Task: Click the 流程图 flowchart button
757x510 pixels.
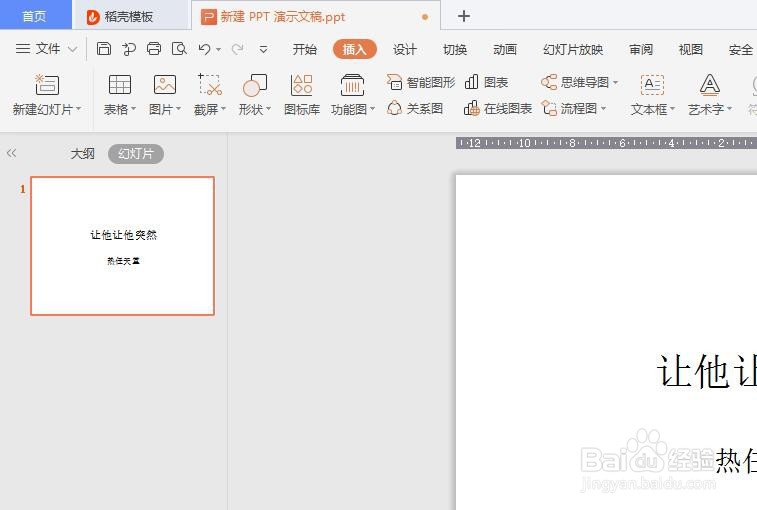Action: [x=569, y=109]
